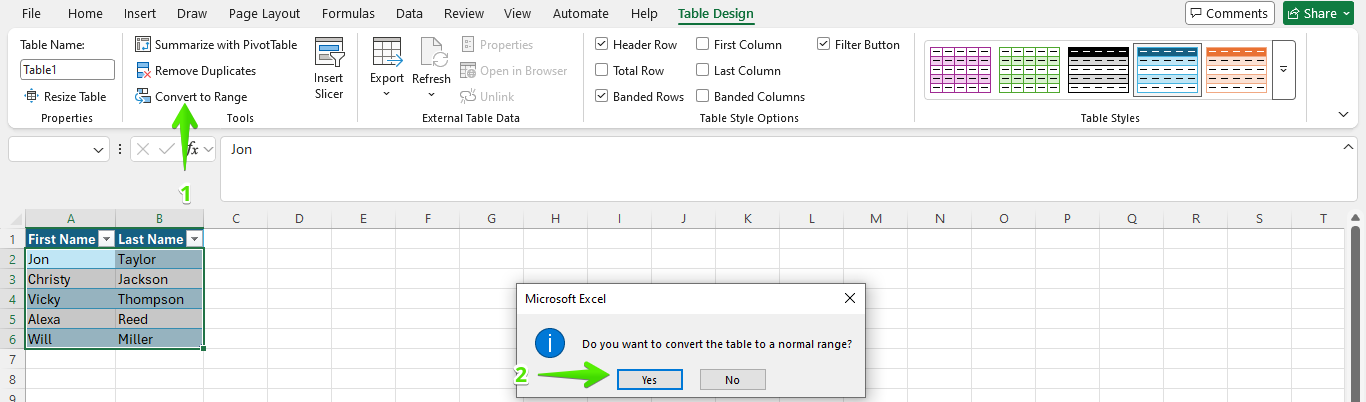
Task: Click the Export table icon
Action: (386, 52)
